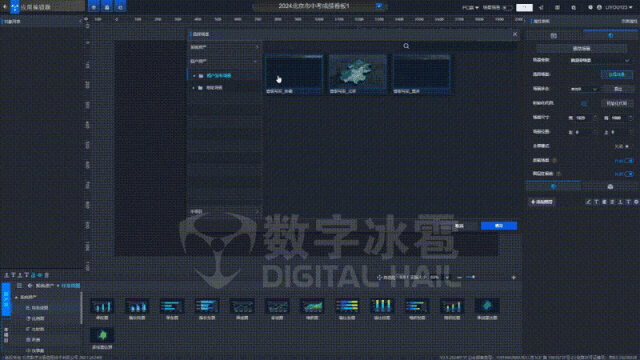640x360 pixels.
Task: Switch to the lower-left blue tab in right panel
Action: [x=553, y=187]
